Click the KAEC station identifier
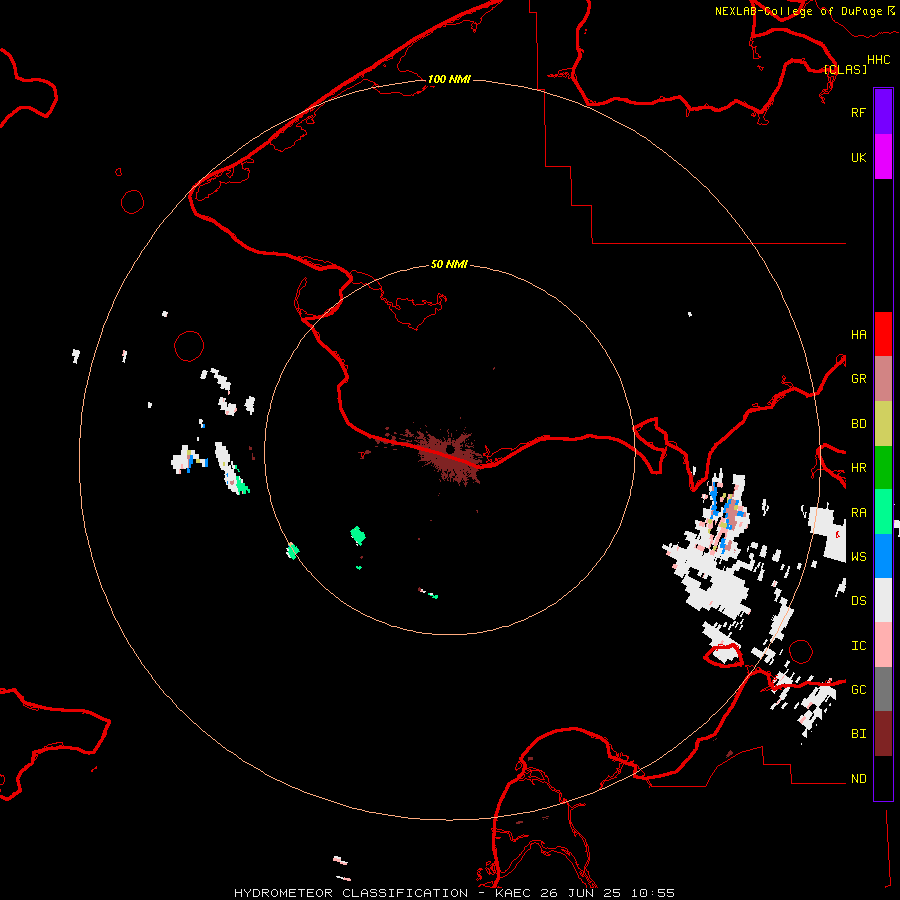Image resolution: width=900 pixels, height=900 pixels. [x=513, y=893]
